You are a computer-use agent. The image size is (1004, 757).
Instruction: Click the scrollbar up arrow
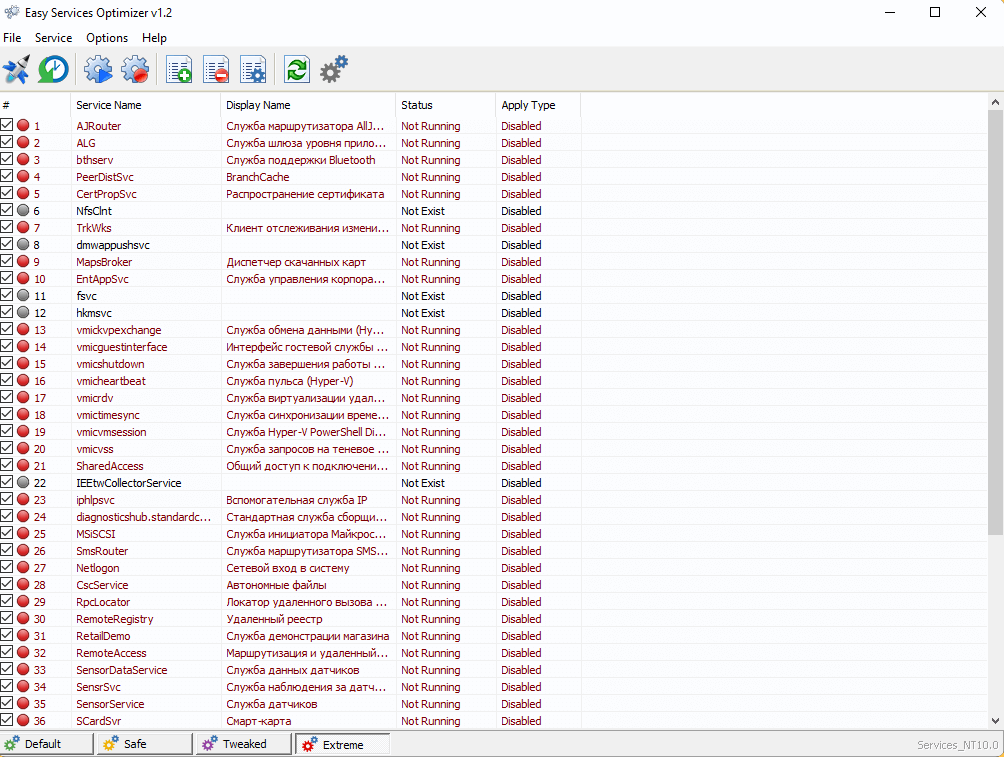(x=995, y=101)
